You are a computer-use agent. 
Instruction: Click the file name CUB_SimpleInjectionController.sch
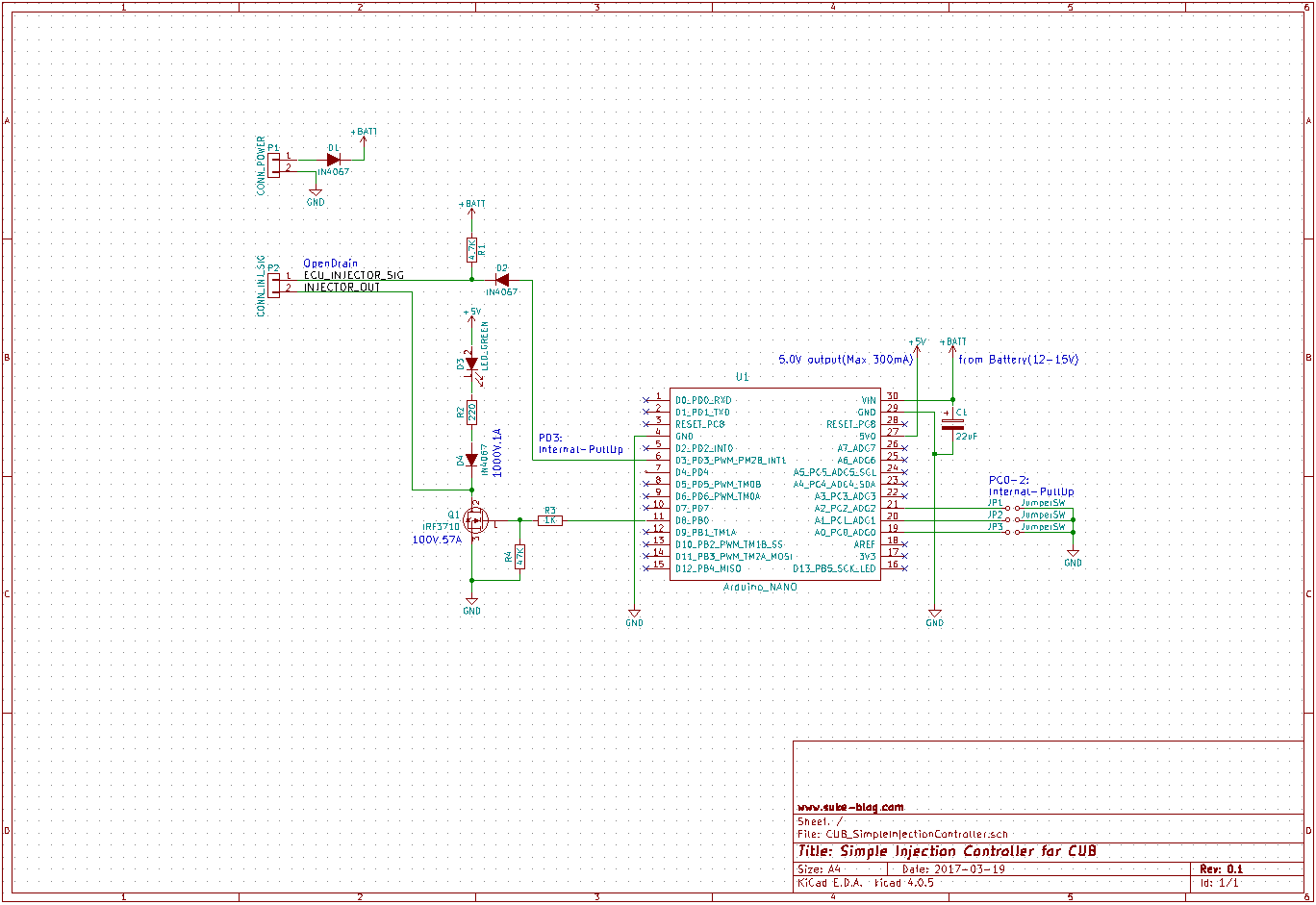tap(902, 834)
